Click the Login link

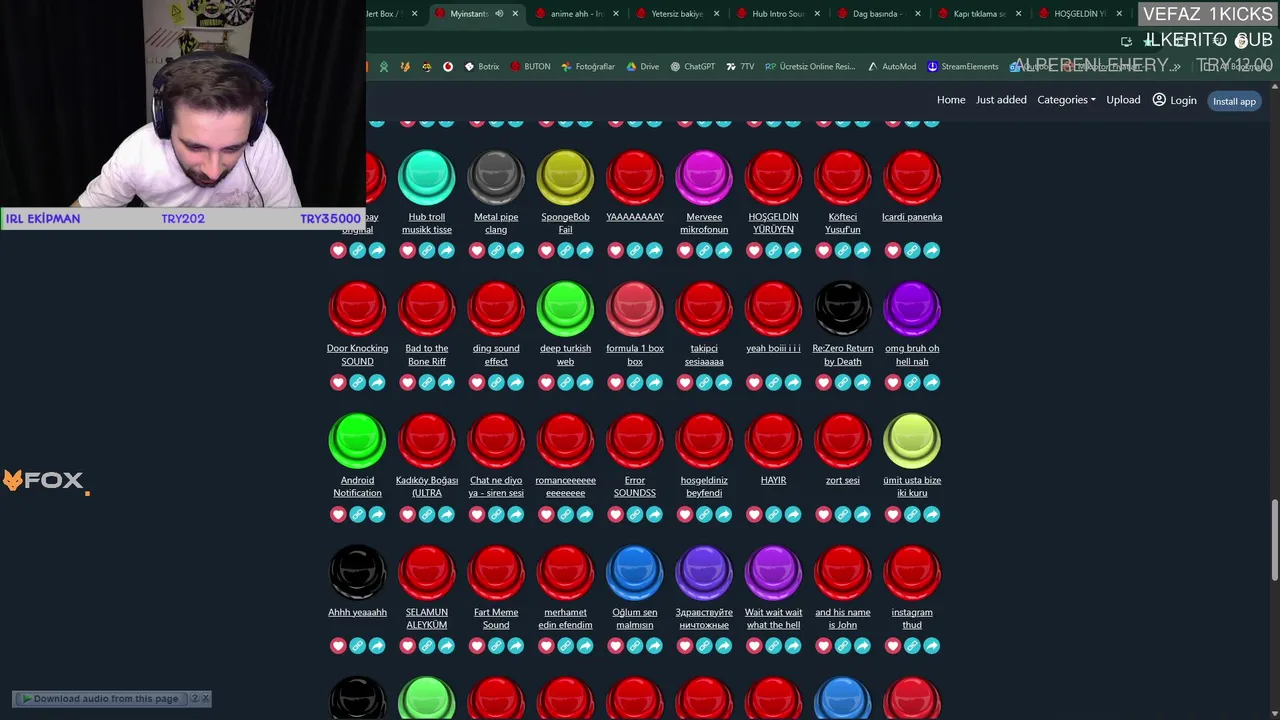(1175, 100)
